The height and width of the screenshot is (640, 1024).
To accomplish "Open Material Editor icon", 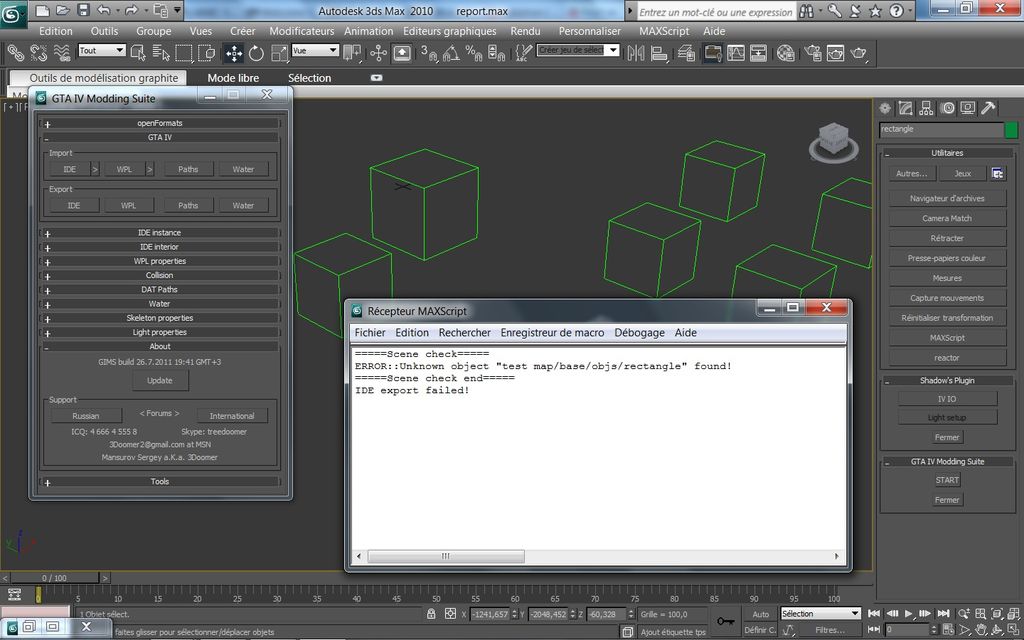I will [x=786, y=53].
